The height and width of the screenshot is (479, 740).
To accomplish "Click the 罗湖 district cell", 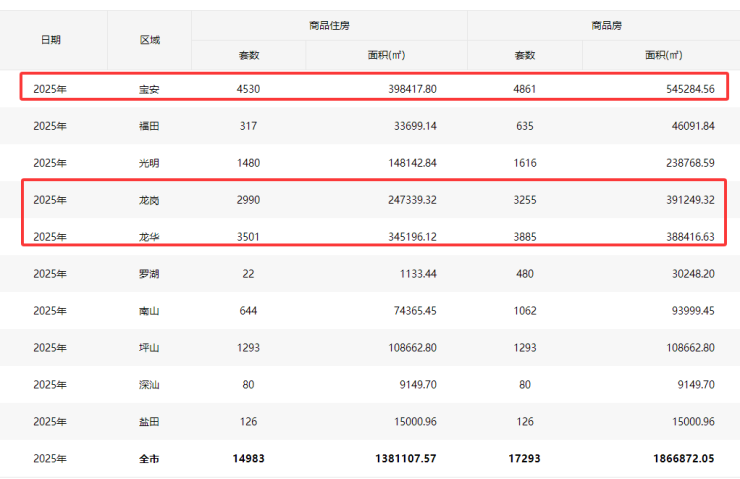I will click(x=149, y=273).
